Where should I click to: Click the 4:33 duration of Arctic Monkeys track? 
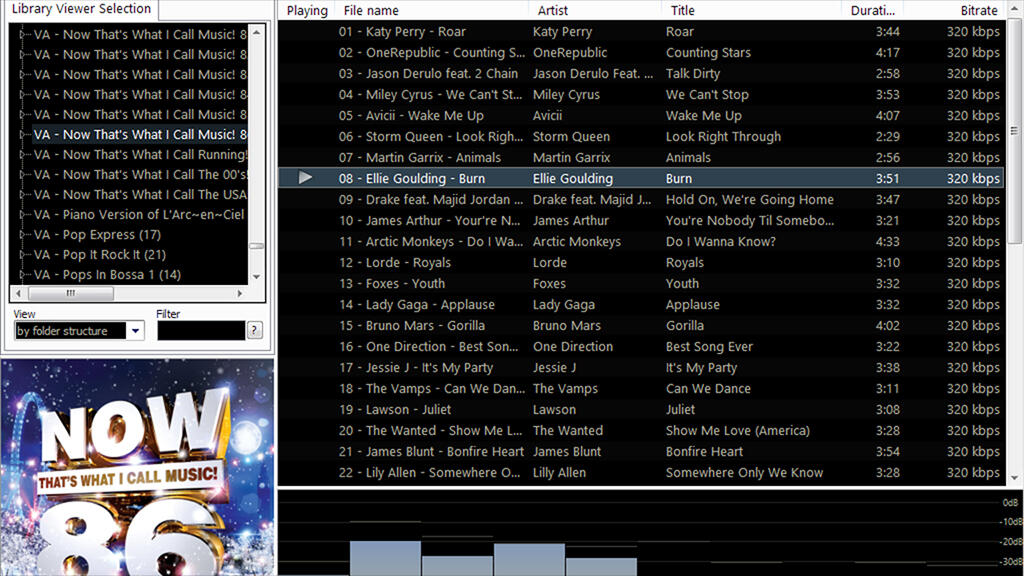click(888, 241)
